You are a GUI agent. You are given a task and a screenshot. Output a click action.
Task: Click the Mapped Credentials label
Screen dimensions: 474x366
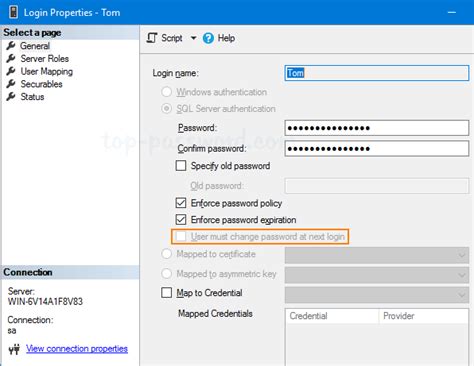click(x=215, y=313)
